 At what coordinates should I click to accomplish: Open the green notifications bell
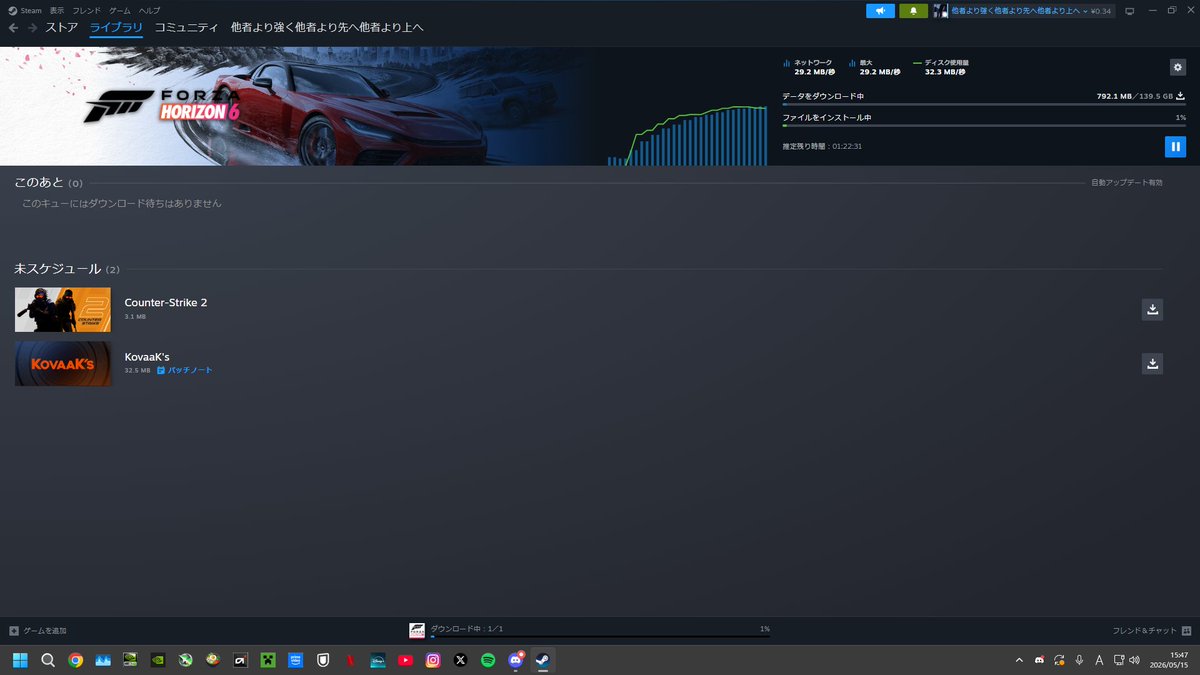pyautogui.click(x=913, y=11)
